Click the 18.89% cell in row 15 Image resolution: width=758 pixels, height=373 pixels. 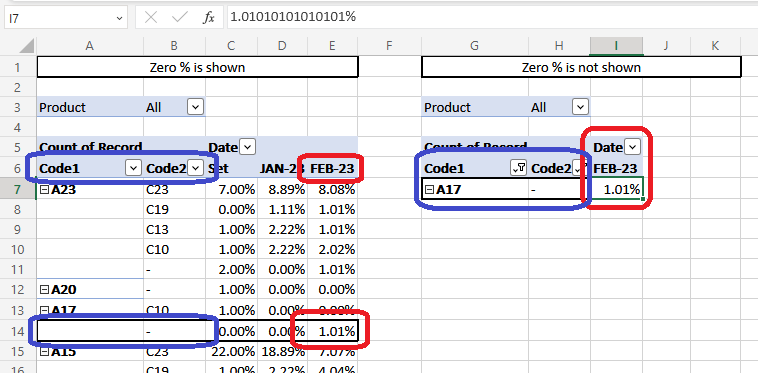click(x=282, y=352)
